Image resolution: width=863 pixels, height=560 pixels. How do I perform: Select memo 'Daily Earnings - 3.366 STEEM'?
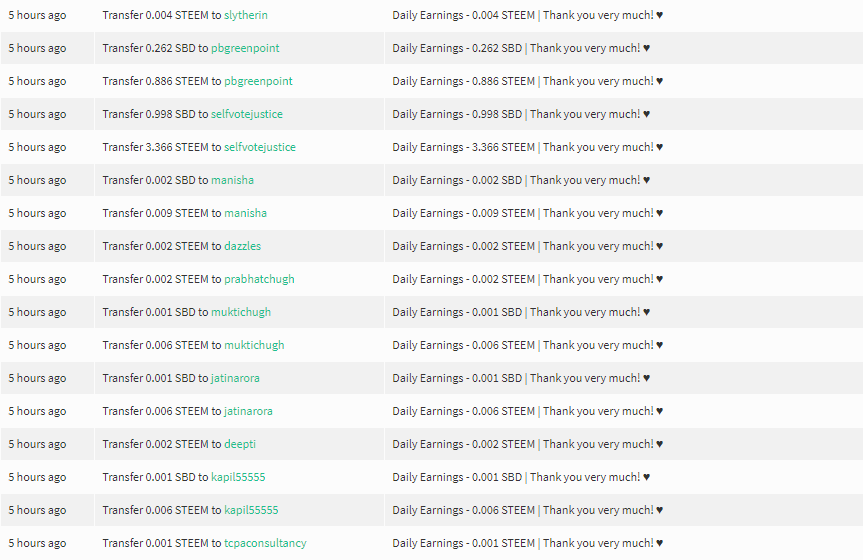pos(463,147)
